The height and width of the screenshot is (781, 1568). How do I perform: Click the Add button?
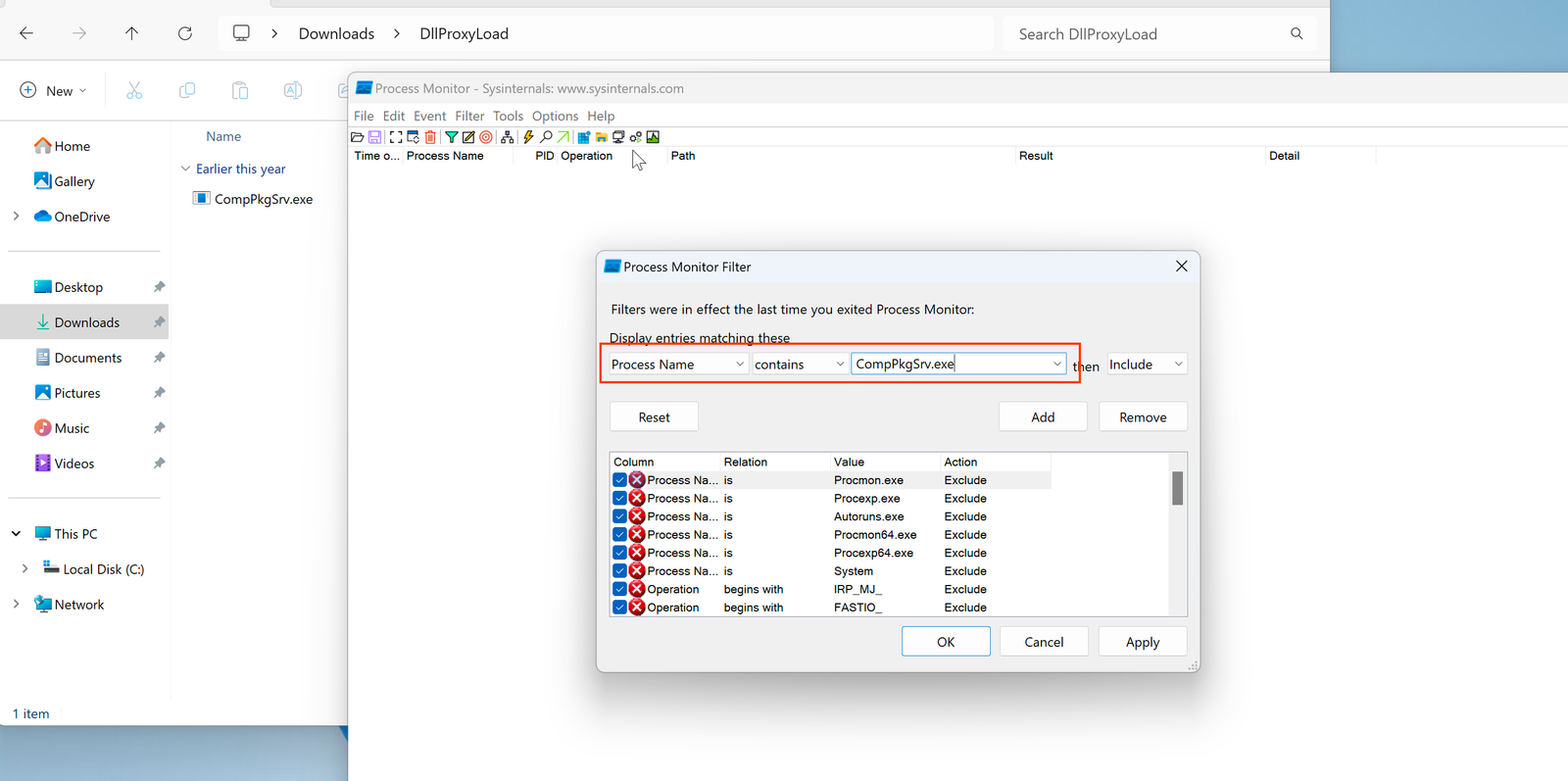coord(1043,417)
